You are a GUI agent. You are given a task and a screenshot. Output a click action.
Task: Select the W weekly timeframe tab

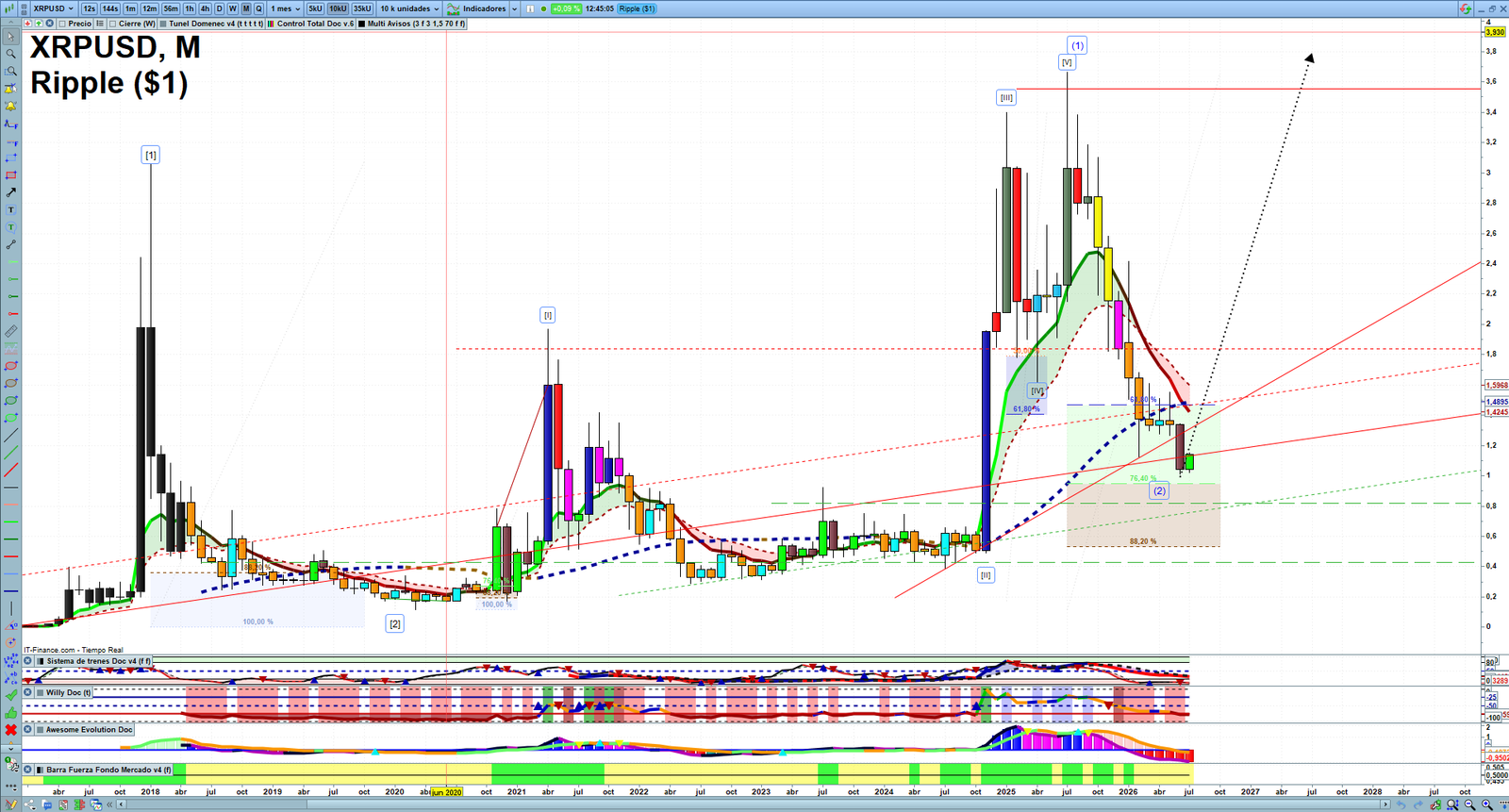[232, 8]
